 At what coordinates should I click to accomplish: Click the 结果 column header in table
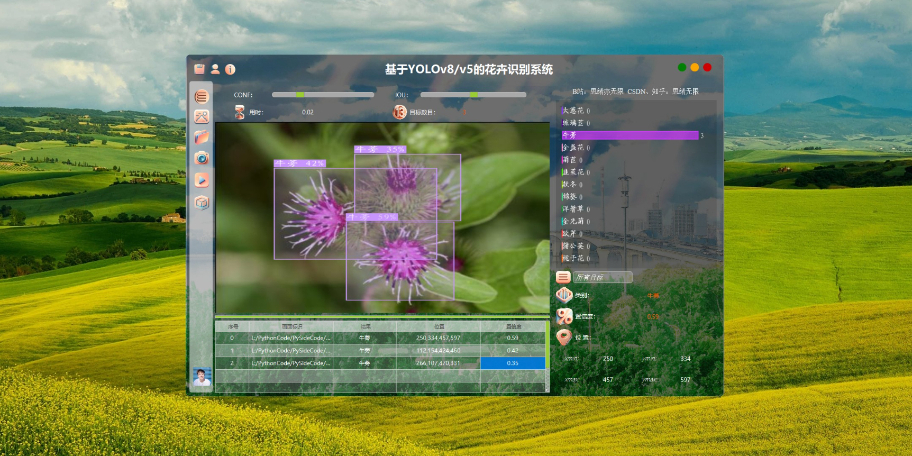point(365,327)
